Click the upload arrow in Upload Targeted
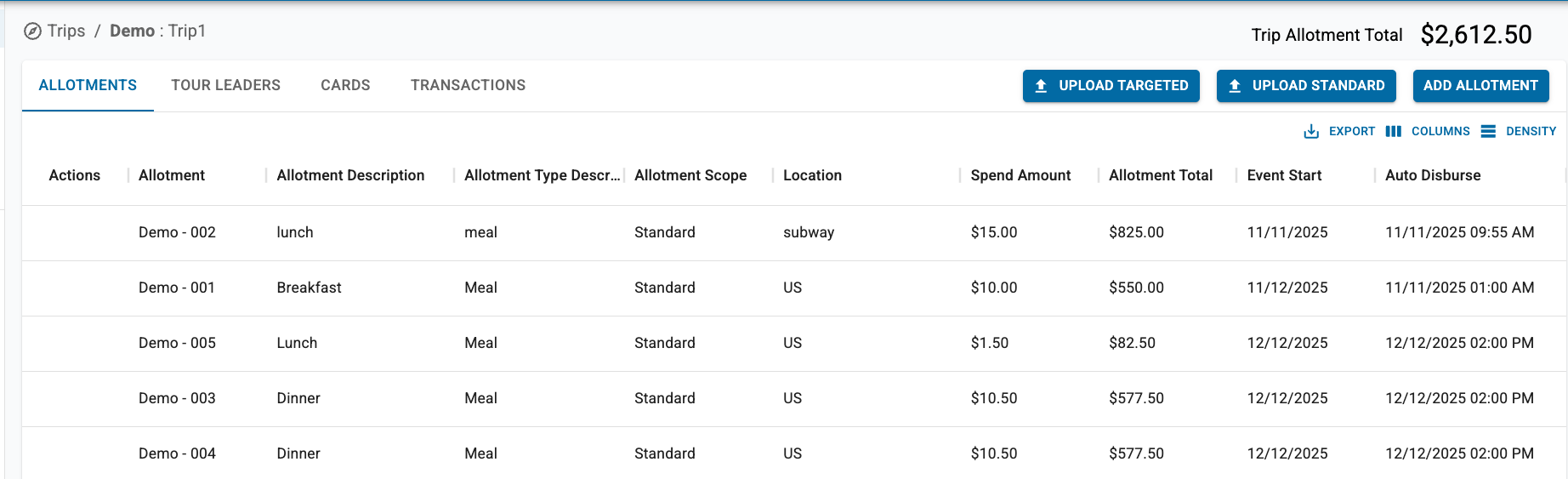 click(1041, 86)
